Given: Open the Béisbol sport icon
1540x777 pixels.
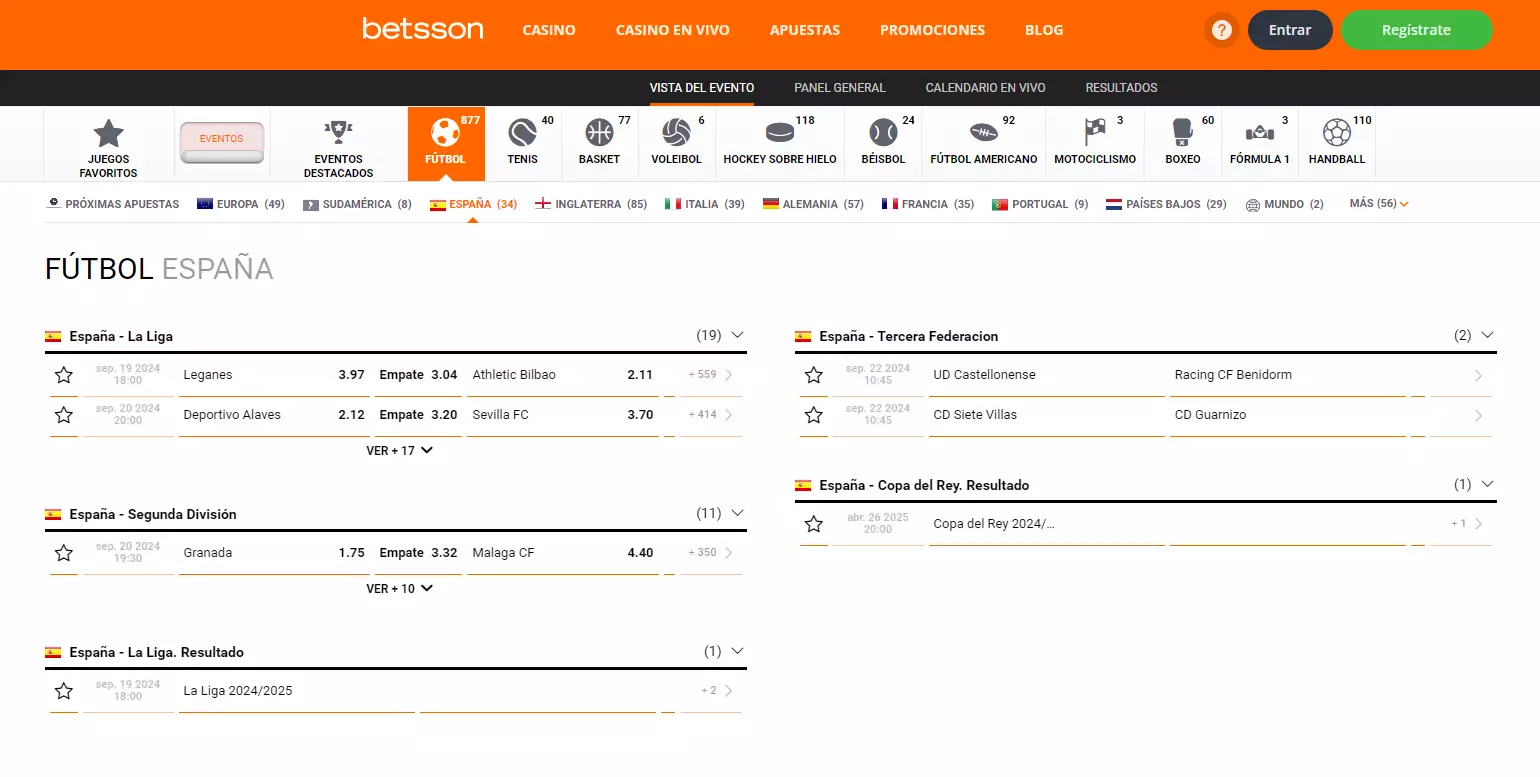Looking at the screenshot, I should [x=883, y=132].
